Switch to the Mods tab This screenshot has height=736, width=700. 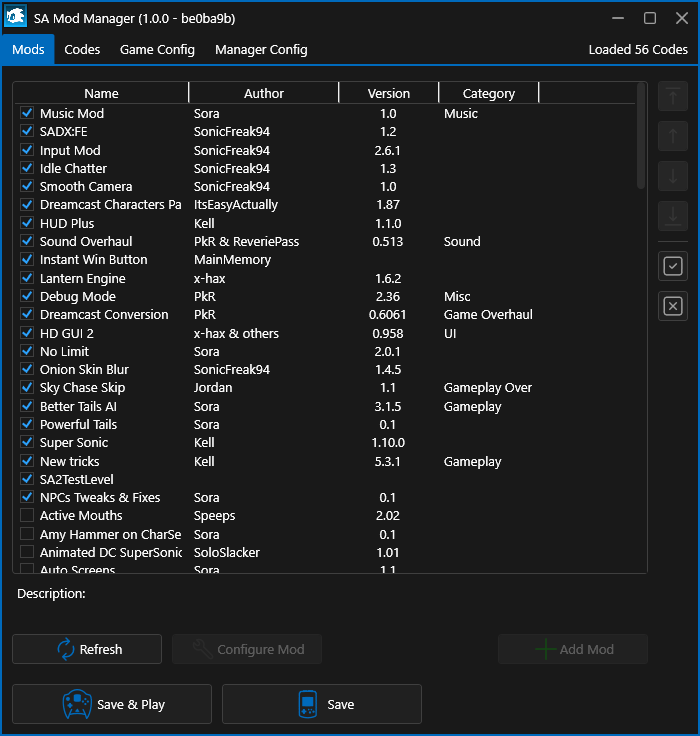28,49
